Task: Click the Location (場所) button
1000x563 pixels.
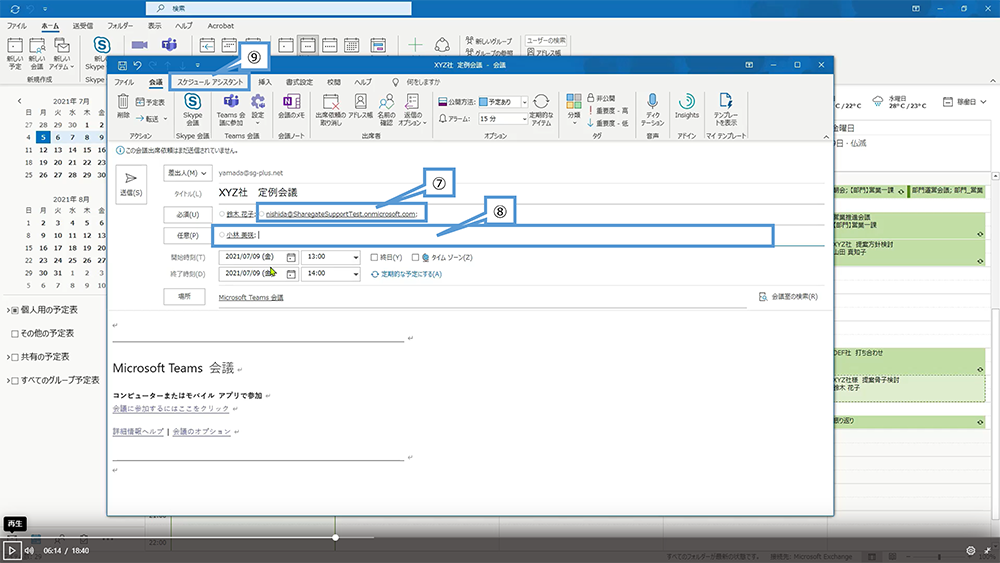Action: click(x=184, y=296)
